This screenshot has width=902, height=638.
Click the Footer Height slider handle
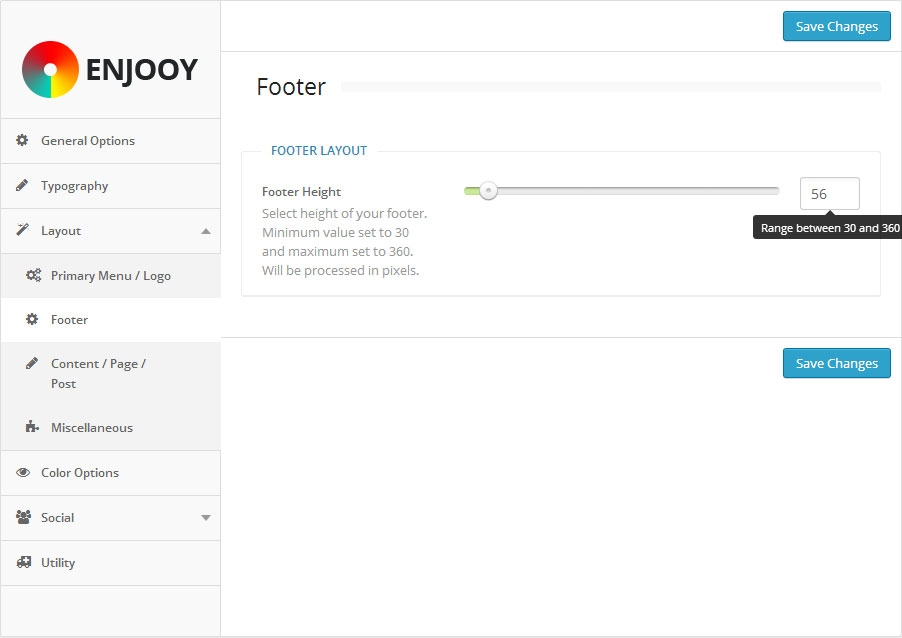(x=488, y=191)
